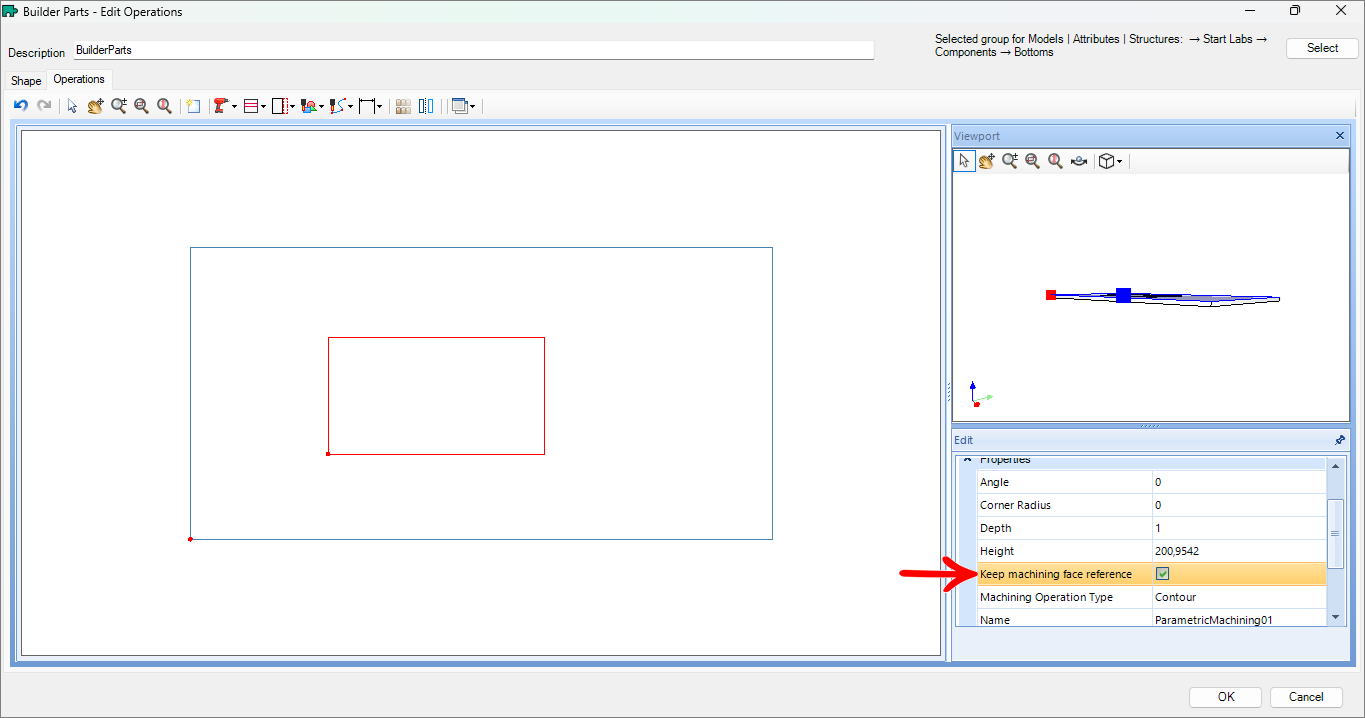The height and width of the screenshot is (718, 1365).
Task: Open the windows layout dropdown
Action: click(472, 105)
